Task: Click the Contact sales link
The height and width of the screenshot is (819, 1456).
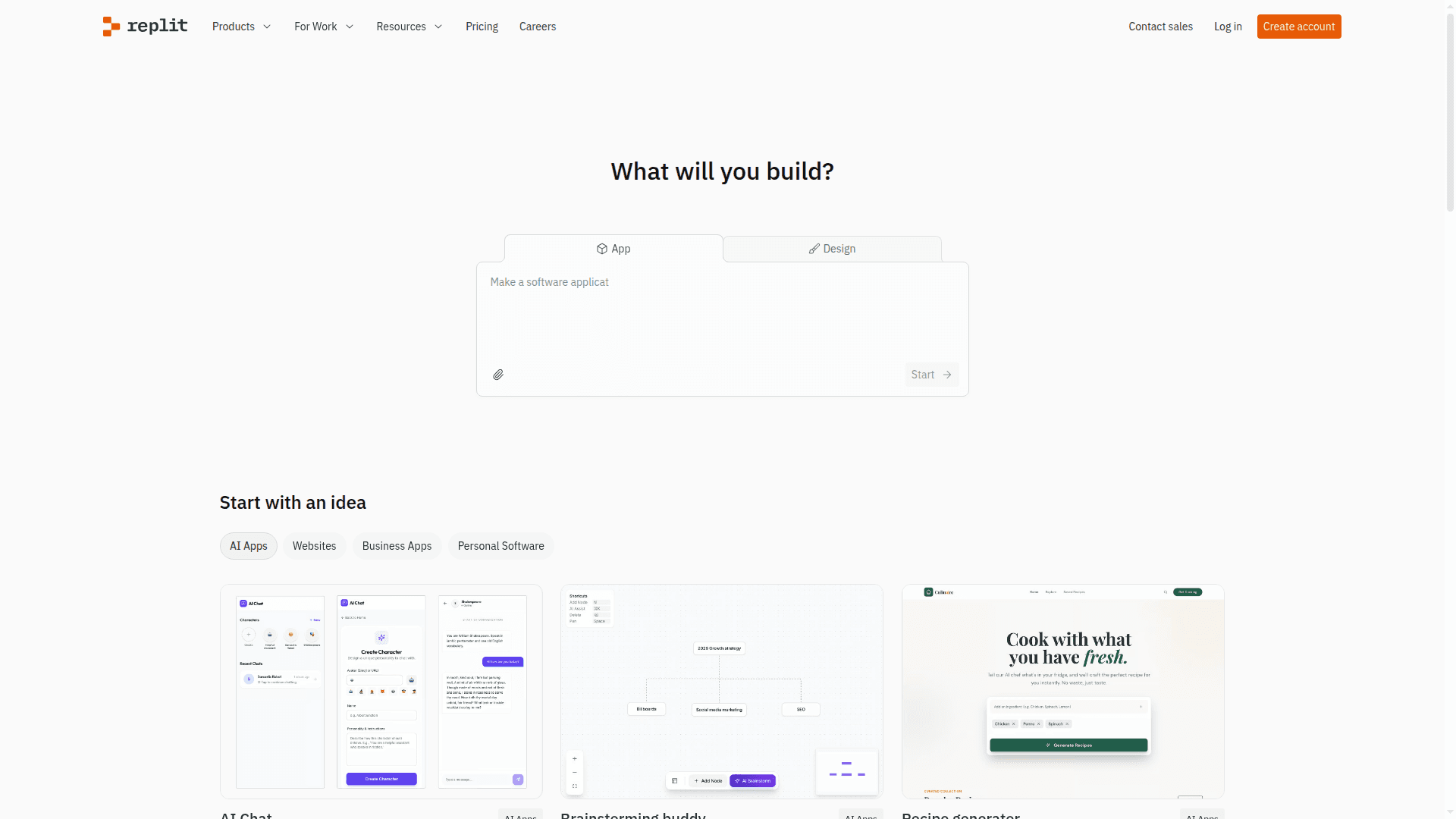Action: coord(1160,27)
